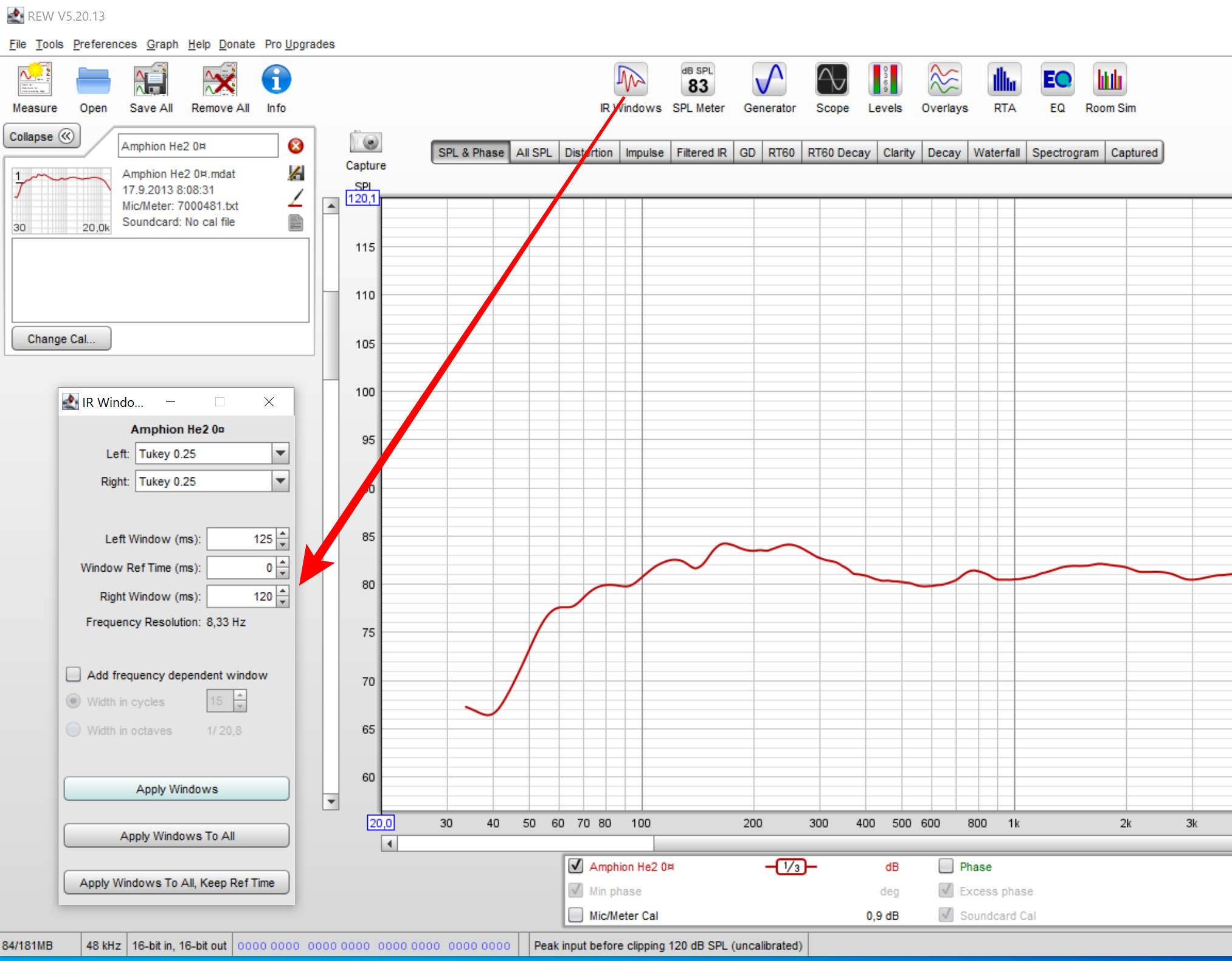1232x961 pixels.
Task: Switch to the Spectrogram tab
Action: pyautogui.click(x=1065, y=153)
